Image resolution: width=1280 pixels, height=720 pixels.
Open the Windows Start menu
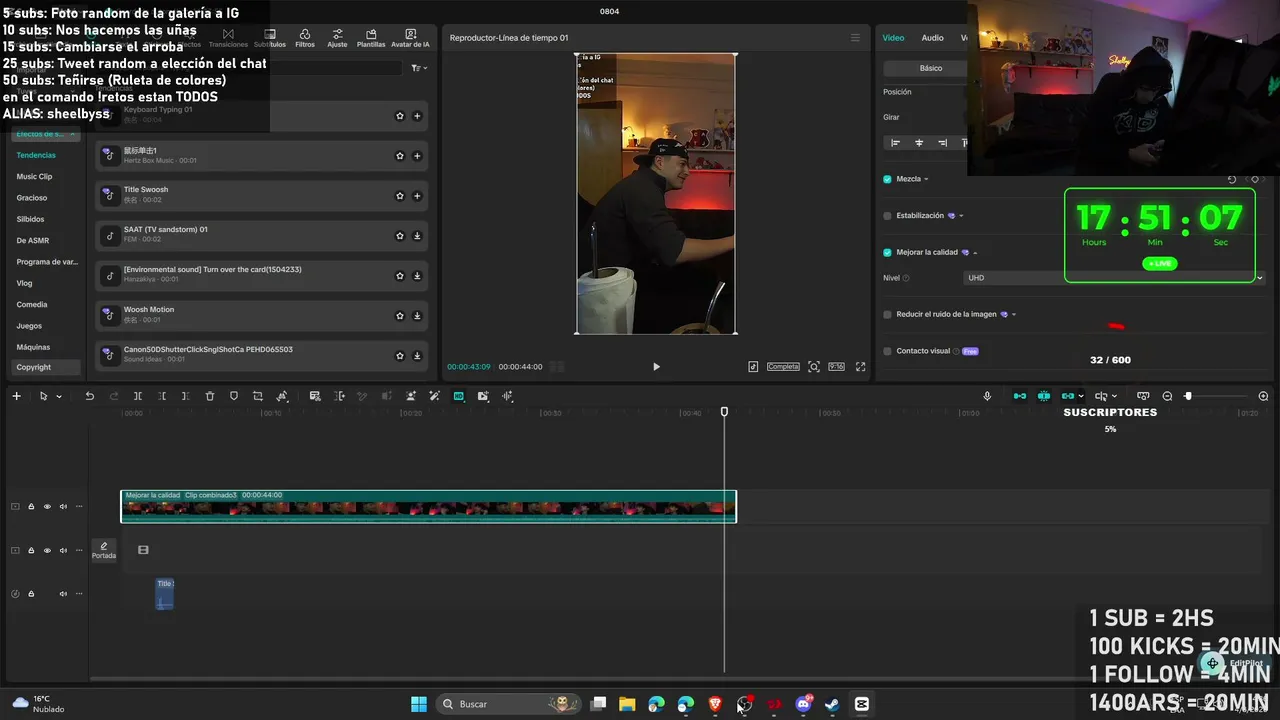(419, 704)
